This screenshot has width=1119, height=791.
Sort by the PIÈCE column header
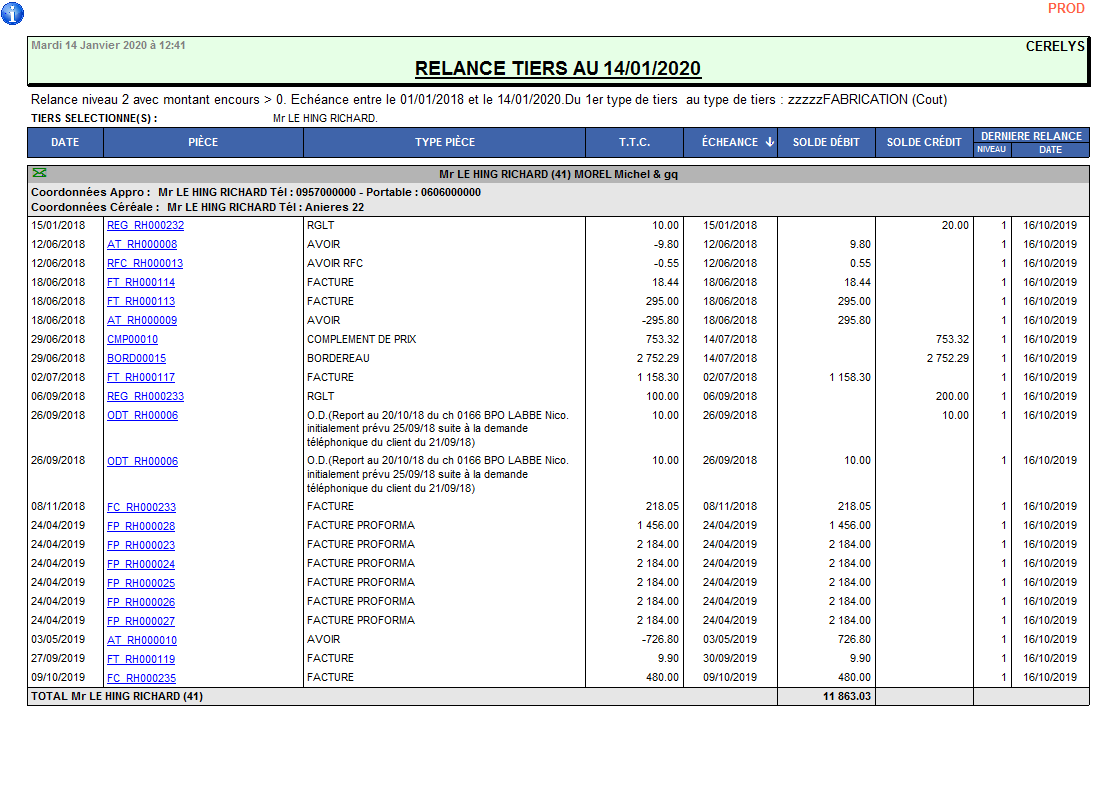click(x=203, y=142)
